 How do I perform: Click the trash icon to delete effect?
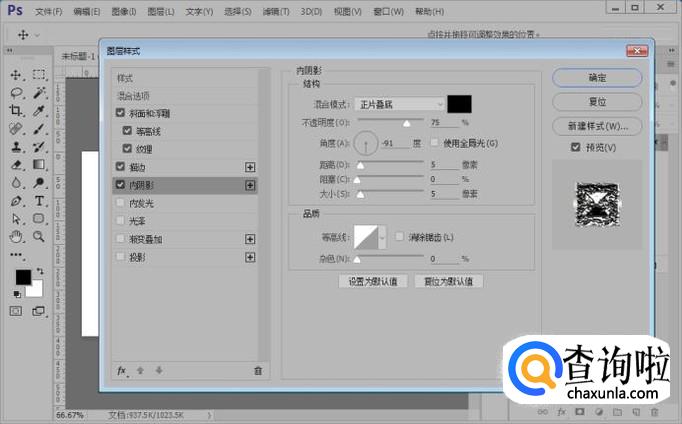point(257,370)
